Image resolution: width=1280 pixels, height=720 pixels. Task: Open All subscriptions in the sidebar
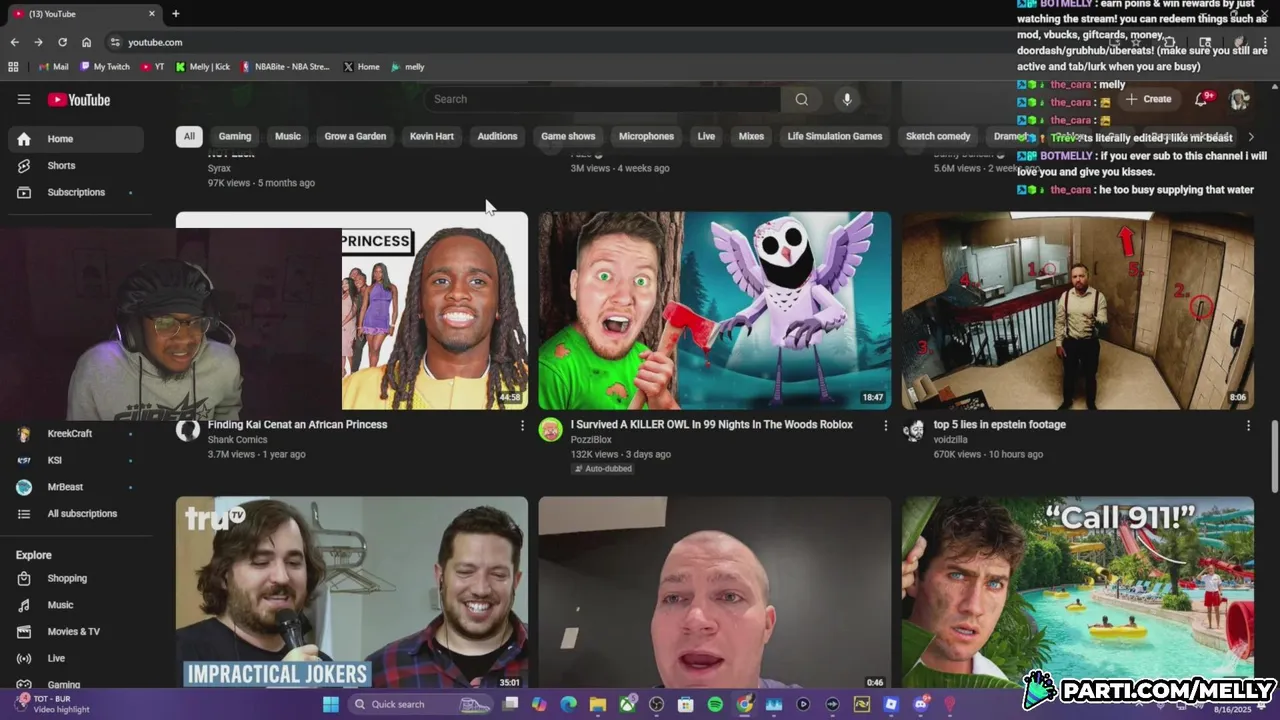75,513
